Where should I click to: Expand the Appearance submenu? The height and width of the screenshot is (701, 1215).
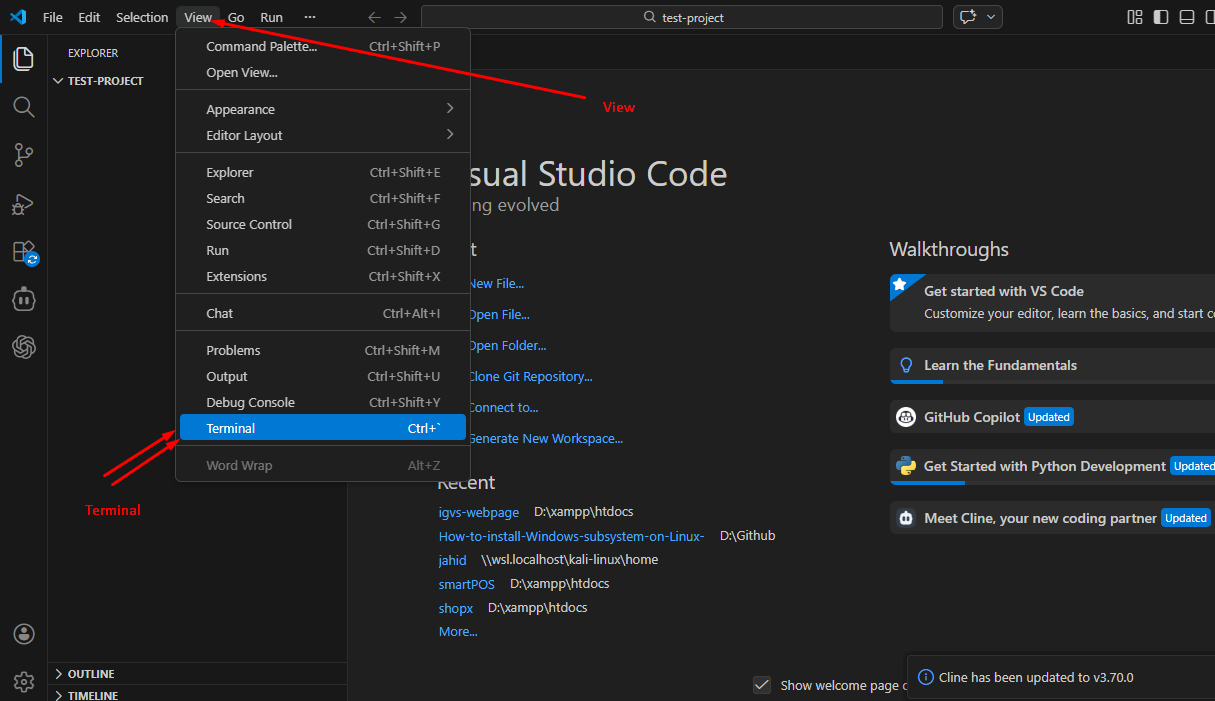coord(322,109)
